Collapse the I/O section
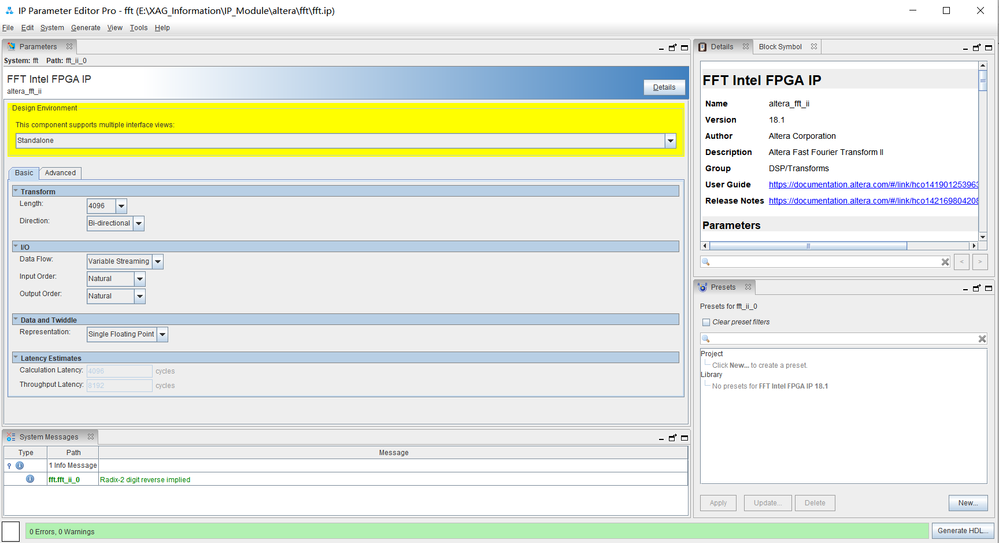Viewport: 999px width, 543px height. (16, 247)
